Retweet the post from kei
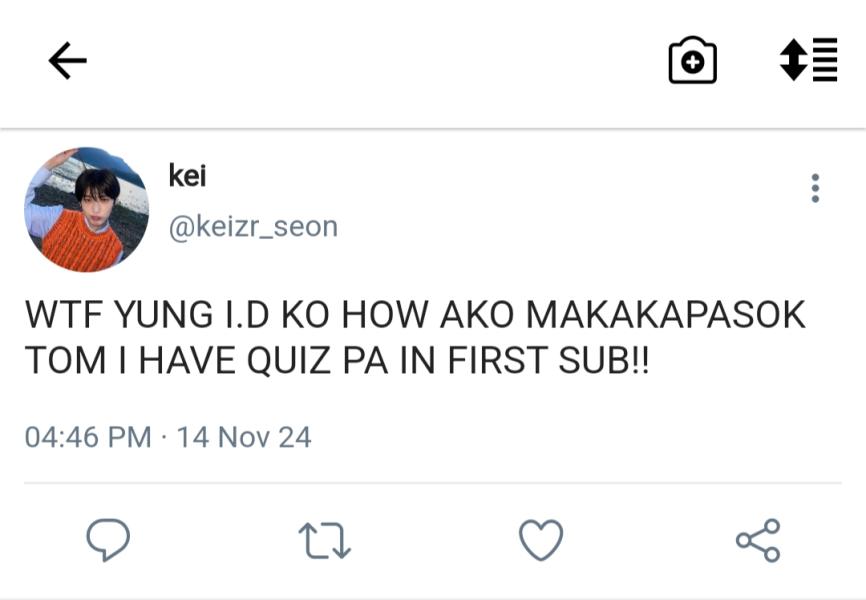 tap(324, 540)
